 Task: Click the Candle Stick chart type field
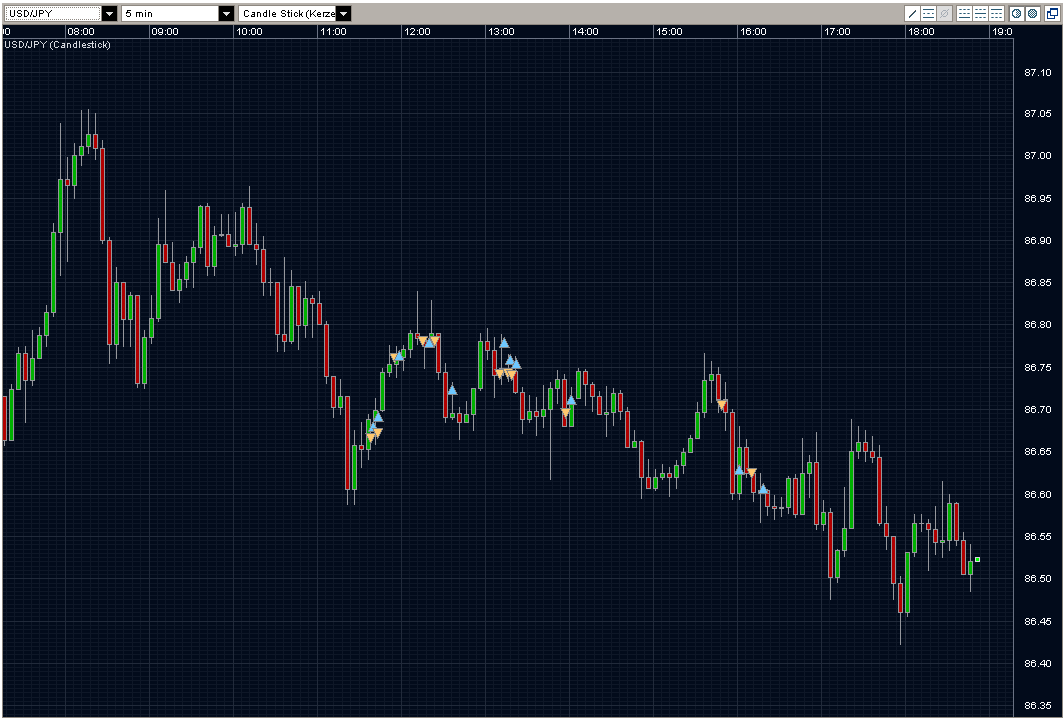(288, 14)
